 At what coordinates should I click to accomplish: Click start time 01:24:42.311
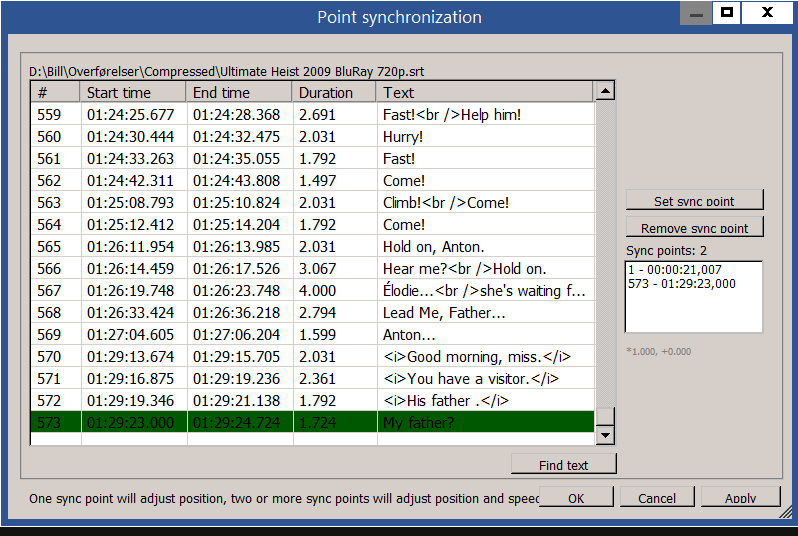click(130, 181)
